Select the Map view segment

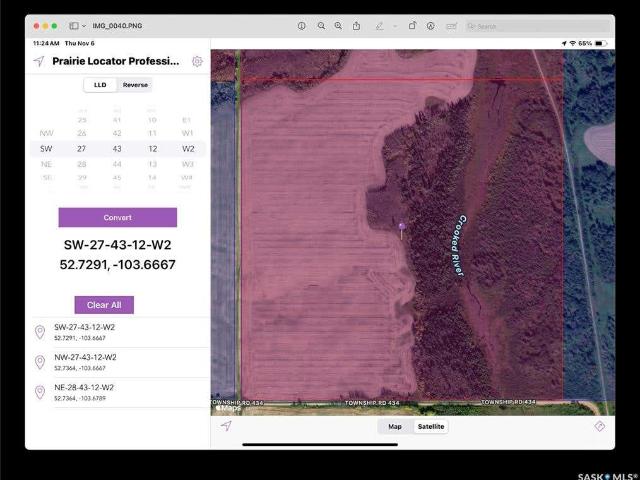[395, 427]
